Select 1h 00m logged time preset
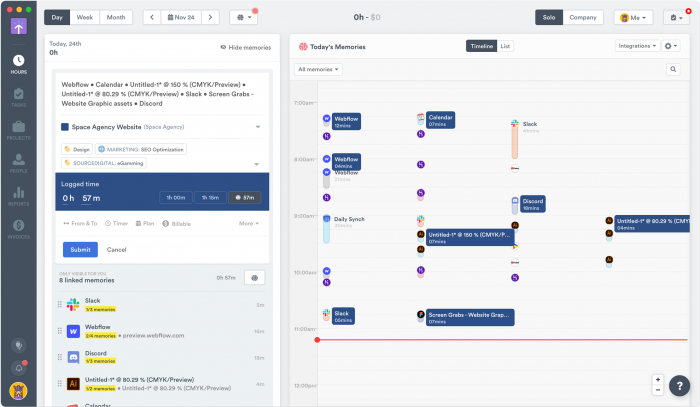Viewport: 700px width, 407px height. click(x=176, y=197)
